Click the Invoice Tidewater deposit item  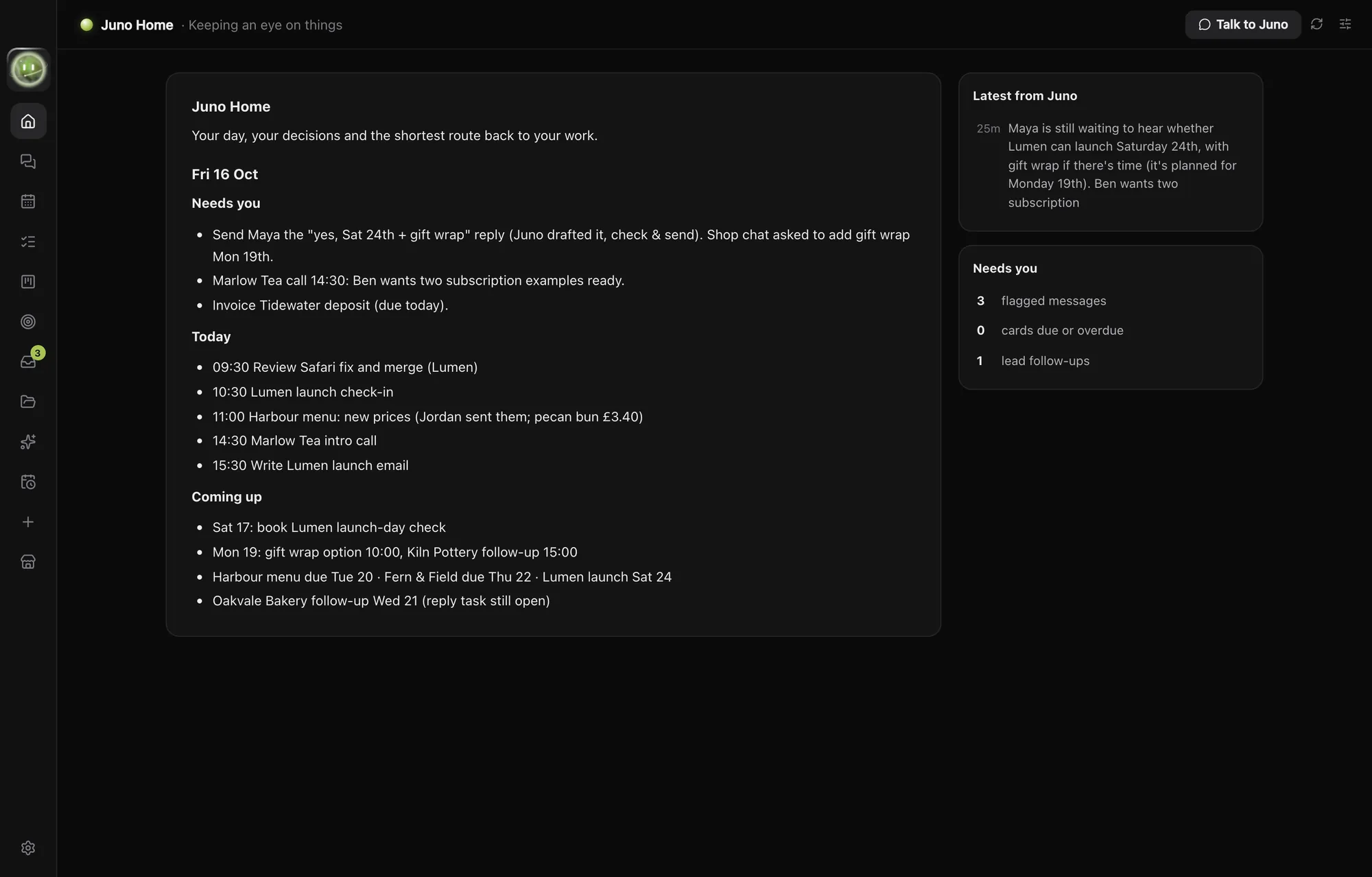coord(330,305)
